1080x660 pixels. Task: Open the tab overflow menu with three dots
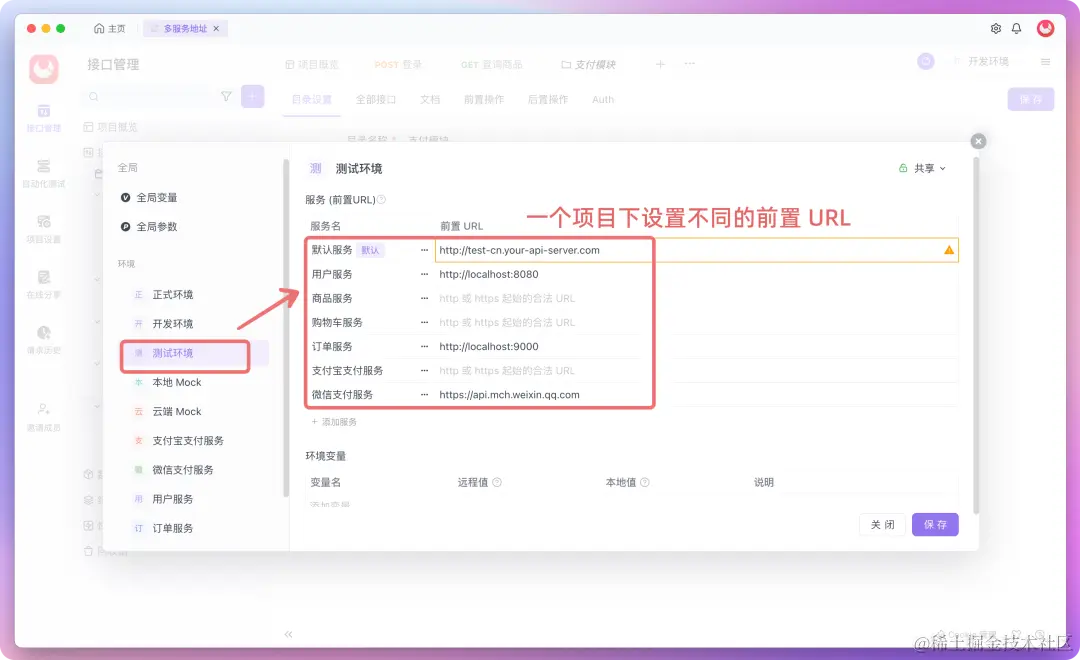(x=687, y=63)
